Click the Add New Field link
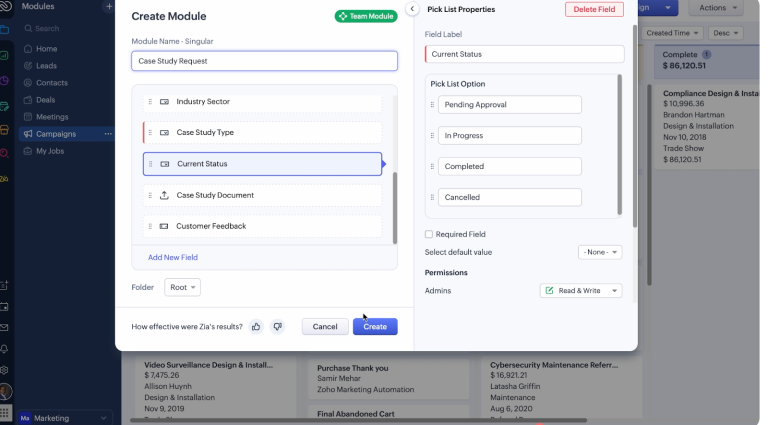Viewport: 768px width, 425px height. pos(173,257)
